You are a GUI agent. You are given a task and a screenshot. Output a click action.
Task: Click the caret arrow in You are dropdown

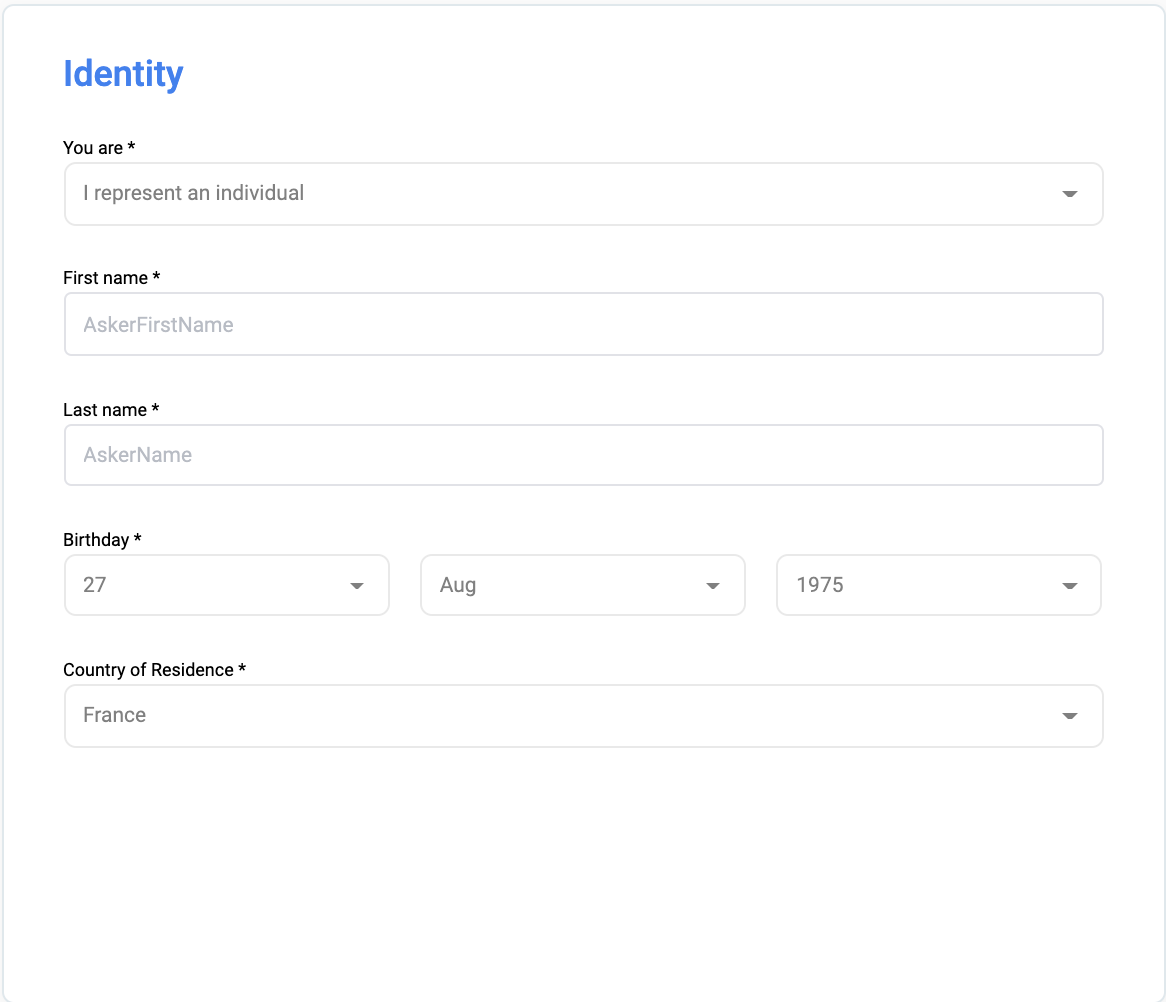1069,194
